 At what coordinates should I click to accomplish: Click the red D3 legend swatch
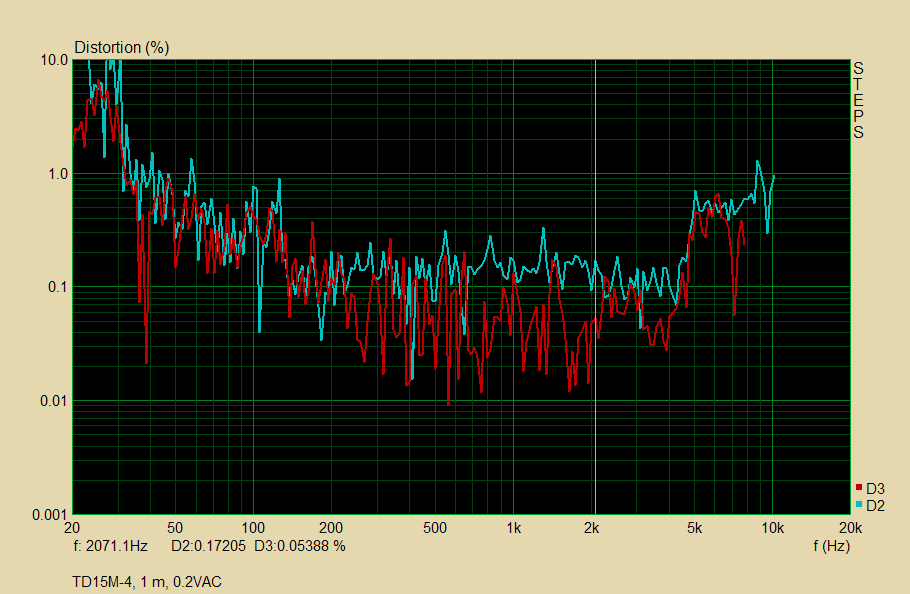pyautogui.click(x=859, y=488)
